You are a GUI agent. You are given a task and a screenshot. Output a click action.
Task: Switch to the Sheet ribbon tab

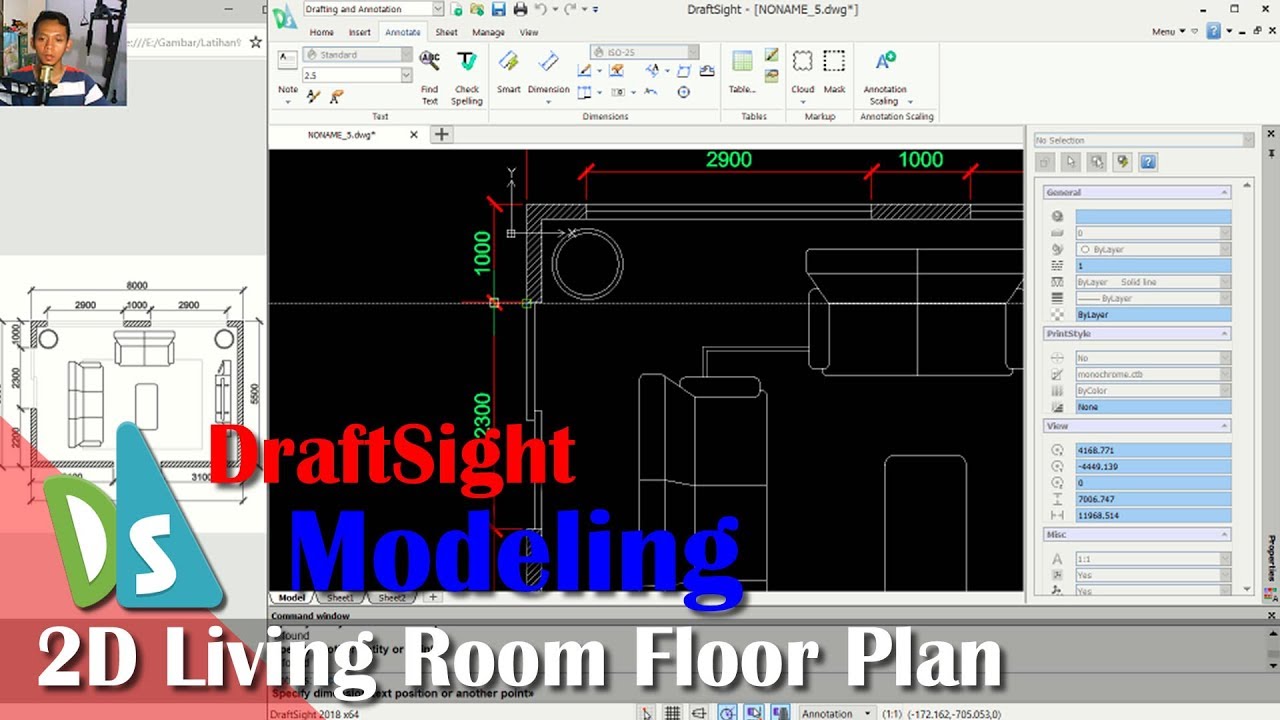[446, 32]
